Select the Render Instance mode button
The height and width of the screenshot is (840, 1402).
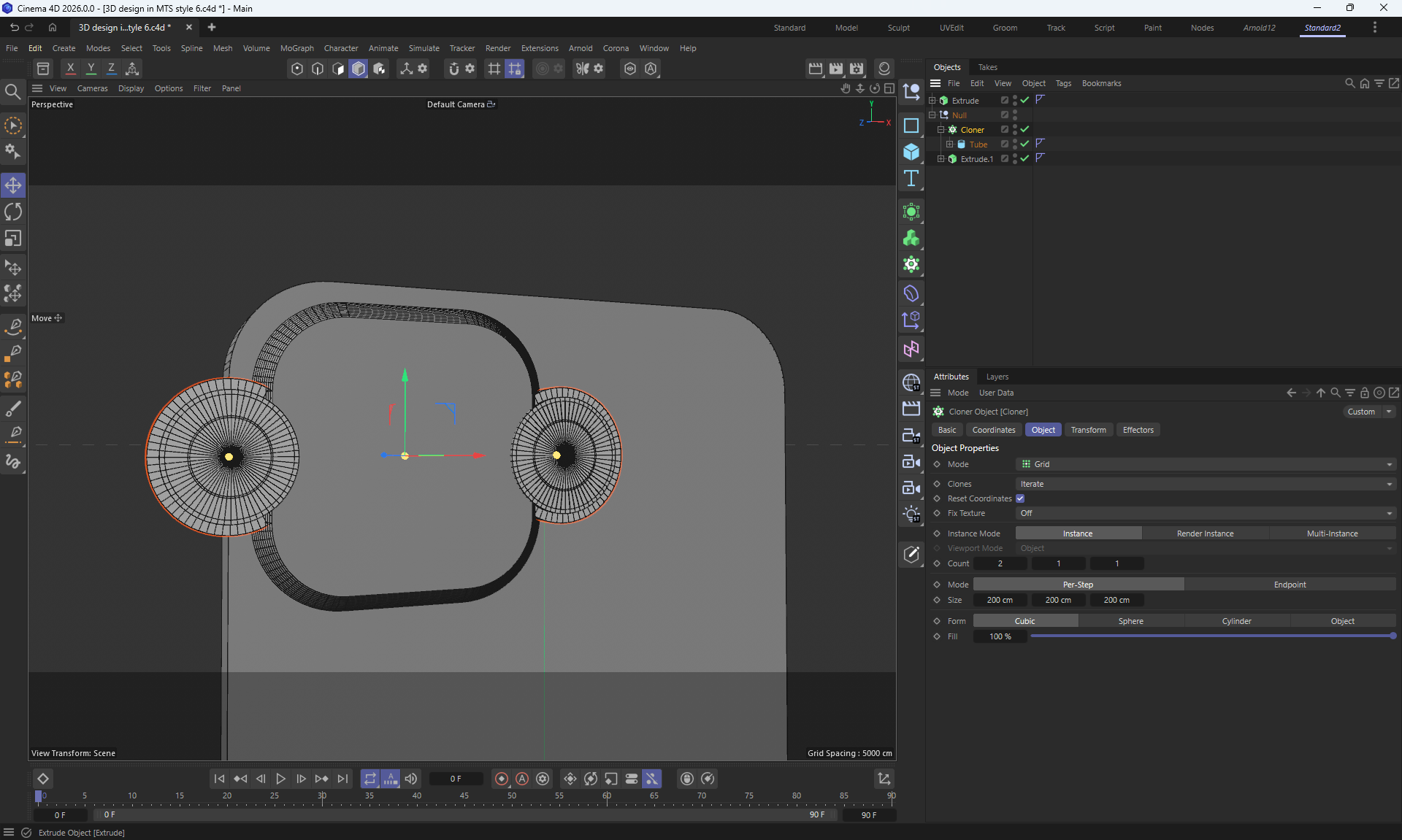1205,533
